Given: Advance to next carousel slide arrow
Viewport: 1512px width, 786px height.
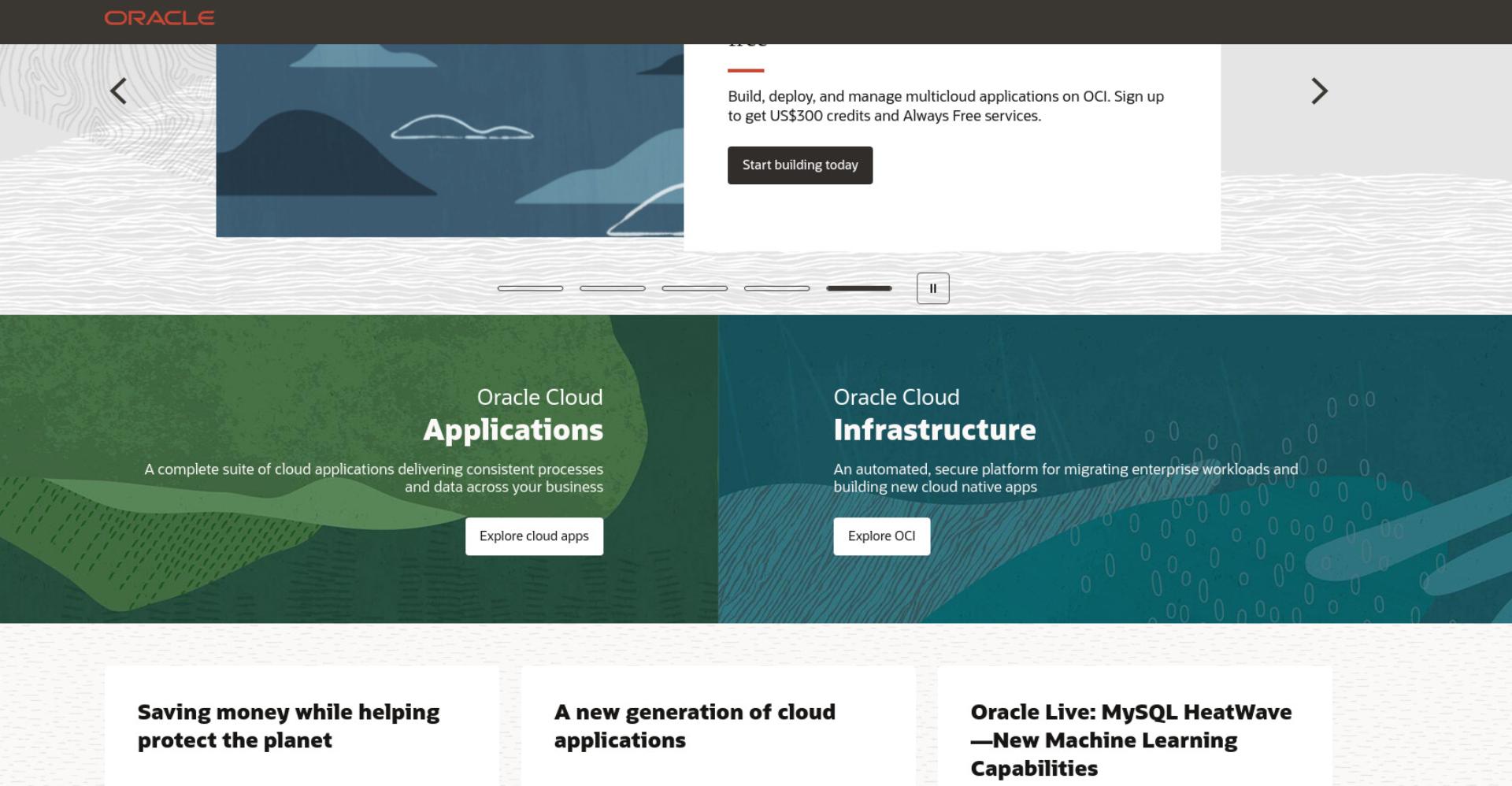Looking at the screenshot, I should pos(1319,91).
